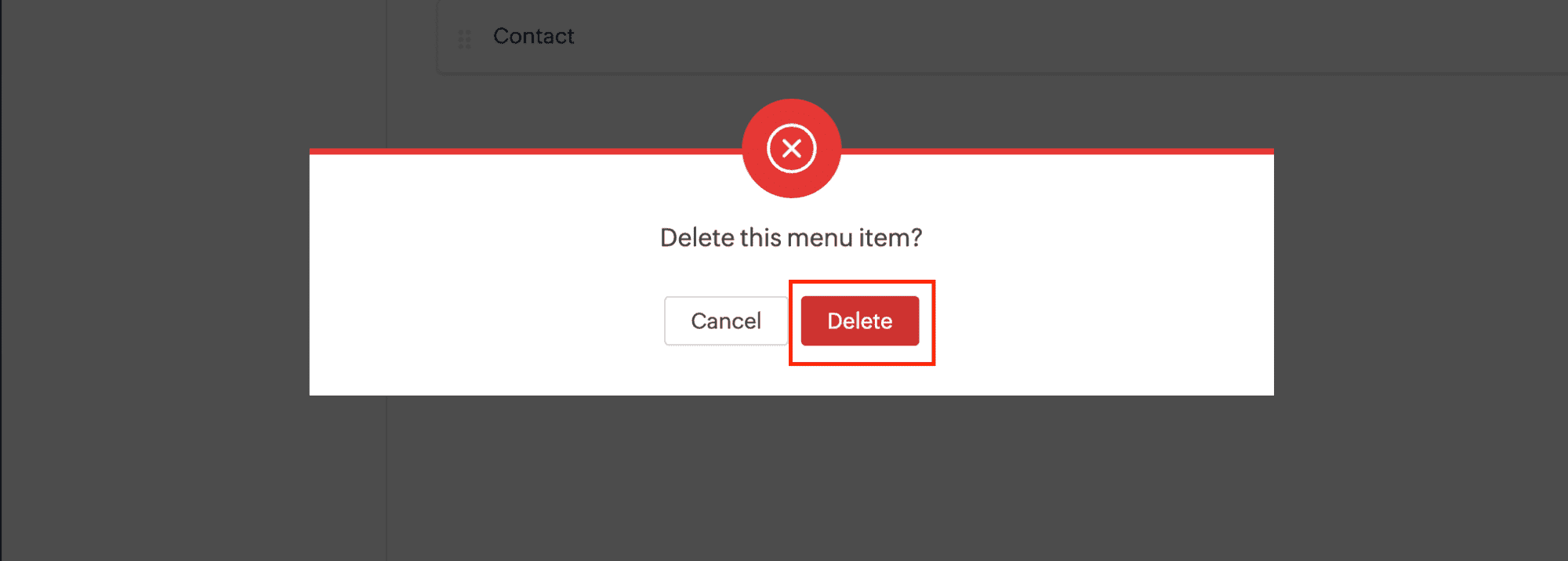Viewport: 1568px width, 561px height.
Task: Click the empty white dialog area right of Delete
Action: tap(1098, 321)
